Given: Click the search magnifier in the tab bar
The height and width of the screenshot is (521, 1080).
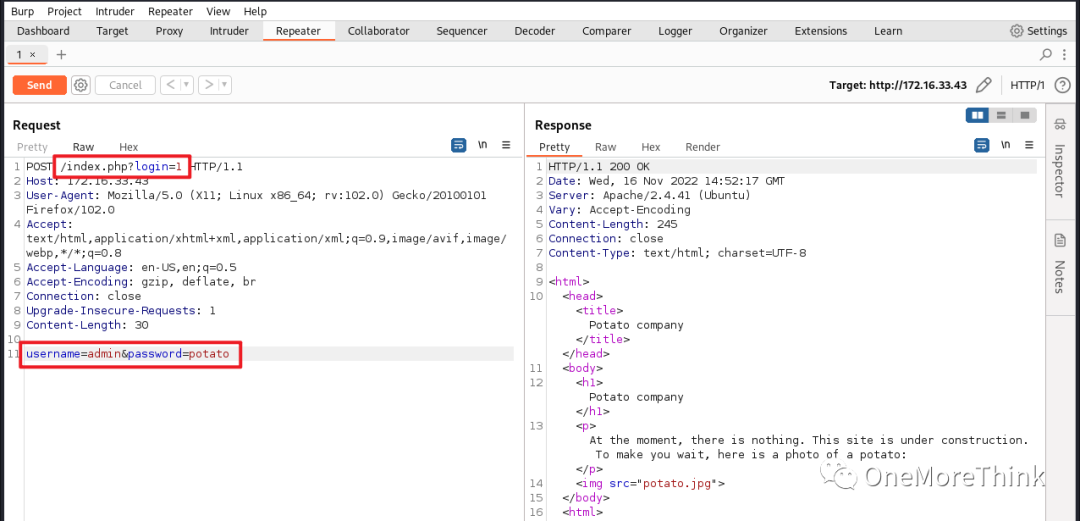Looking at the screenshot, I should click(1046, 54).
